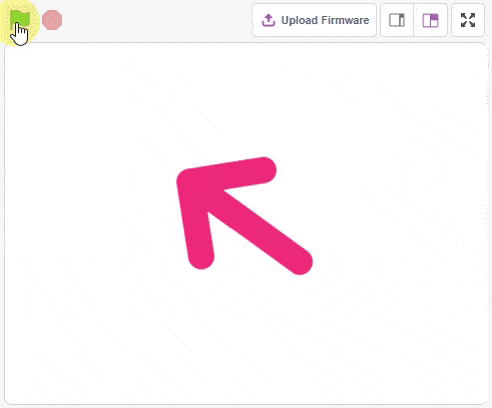The image size is (492, 408).
Task: Click the tail end of pink arrow
Action: pos(300,262)
